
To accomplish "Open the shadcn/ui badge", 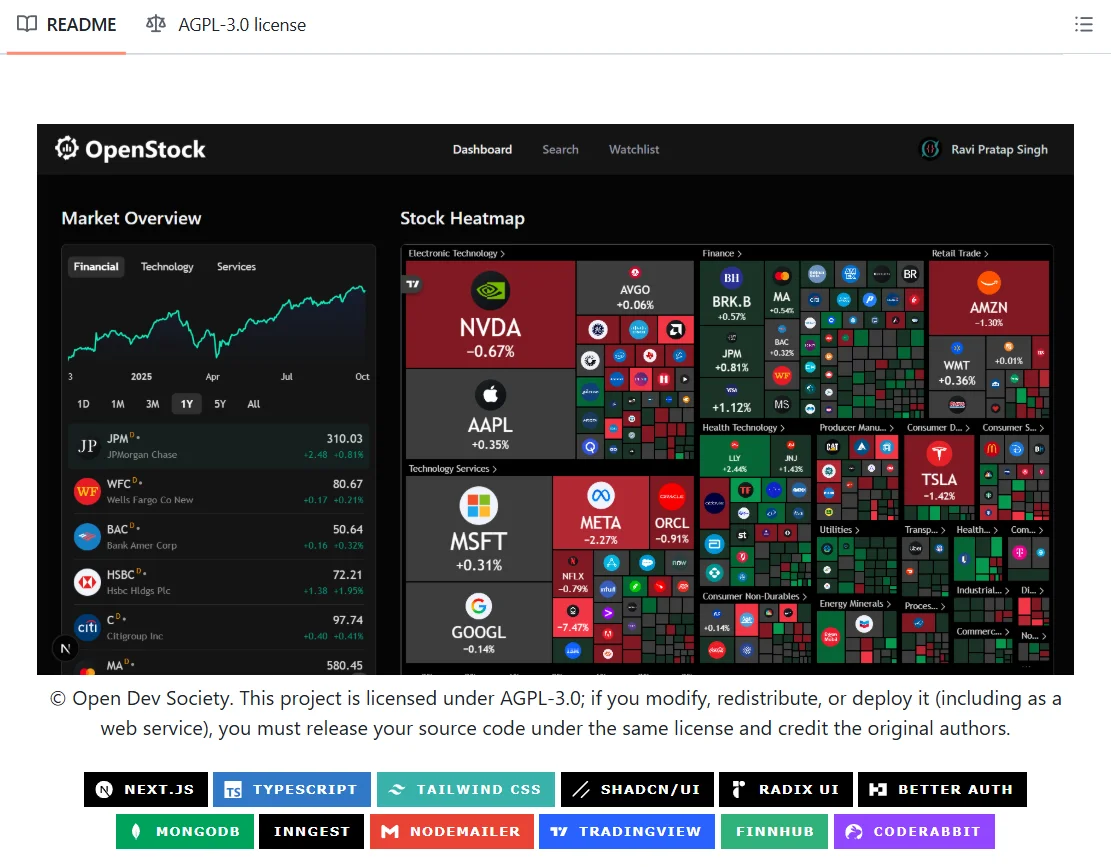I will (x=637, y=789).
